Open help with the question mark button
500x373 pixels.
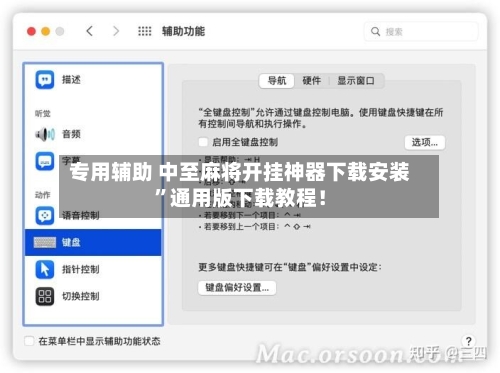click(x=468, y=341)
